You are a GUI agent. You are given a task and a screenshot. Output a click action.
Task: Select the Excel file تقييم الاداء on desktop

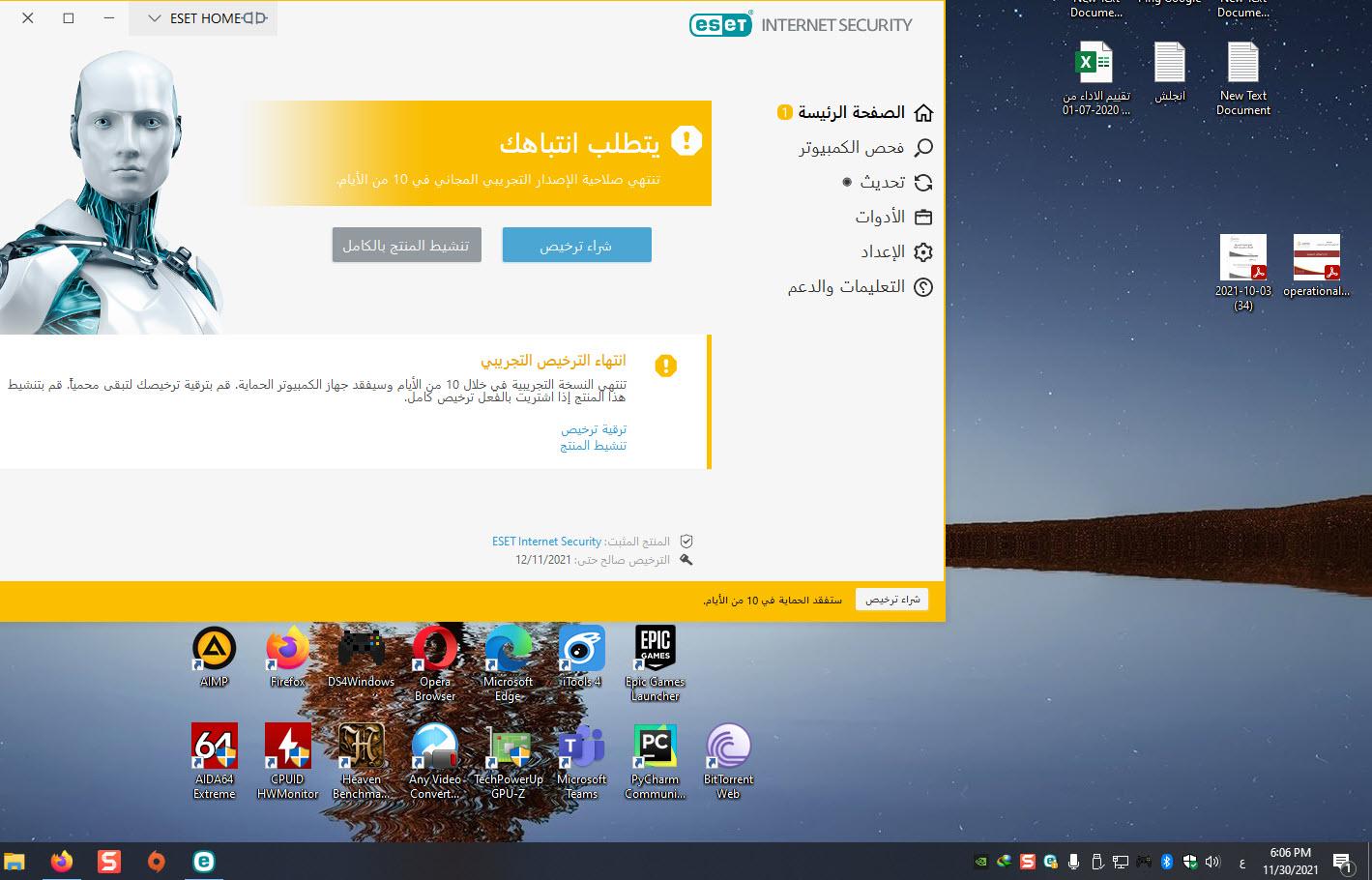pos(1095,79)
